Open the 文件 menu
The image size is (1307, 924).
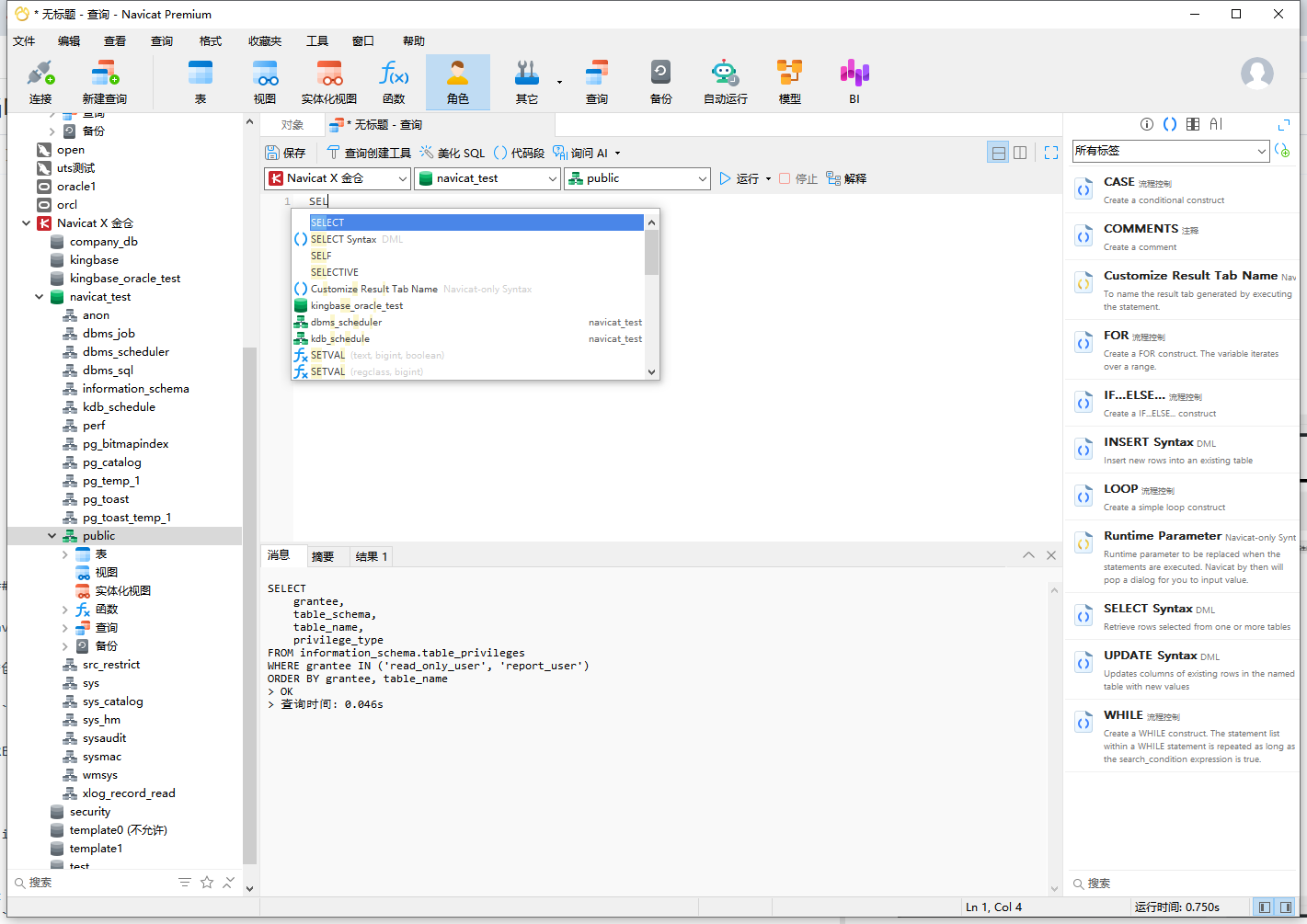click(24, 41)
